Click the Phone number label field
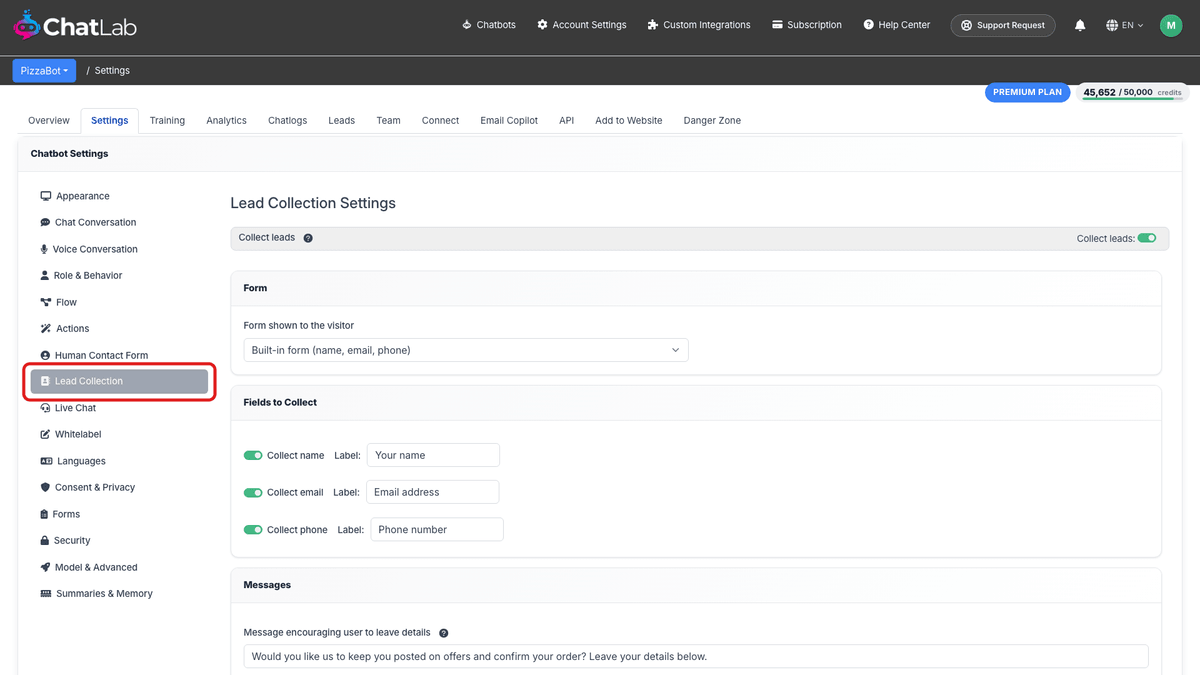This screenshot has width=1200, height=675. pos(437,530)
